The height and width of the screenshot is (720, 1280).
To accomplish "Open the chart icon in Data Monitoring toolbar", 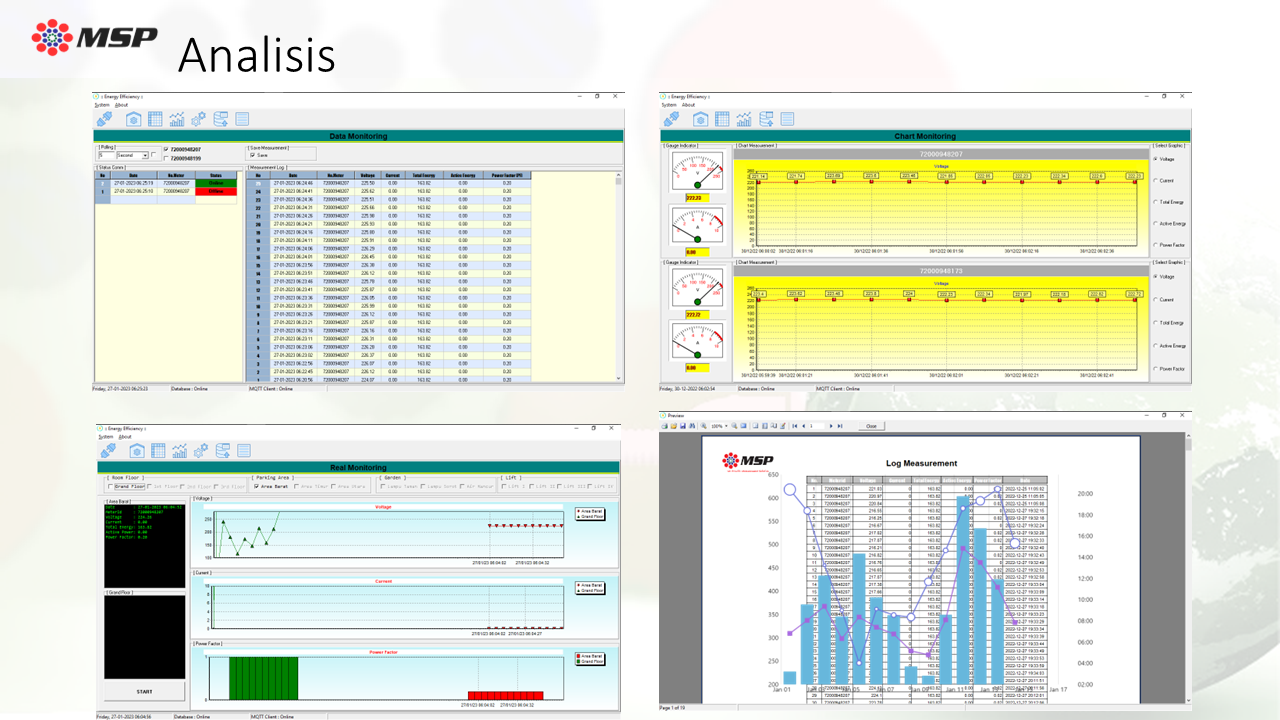I will pos(178,119).
